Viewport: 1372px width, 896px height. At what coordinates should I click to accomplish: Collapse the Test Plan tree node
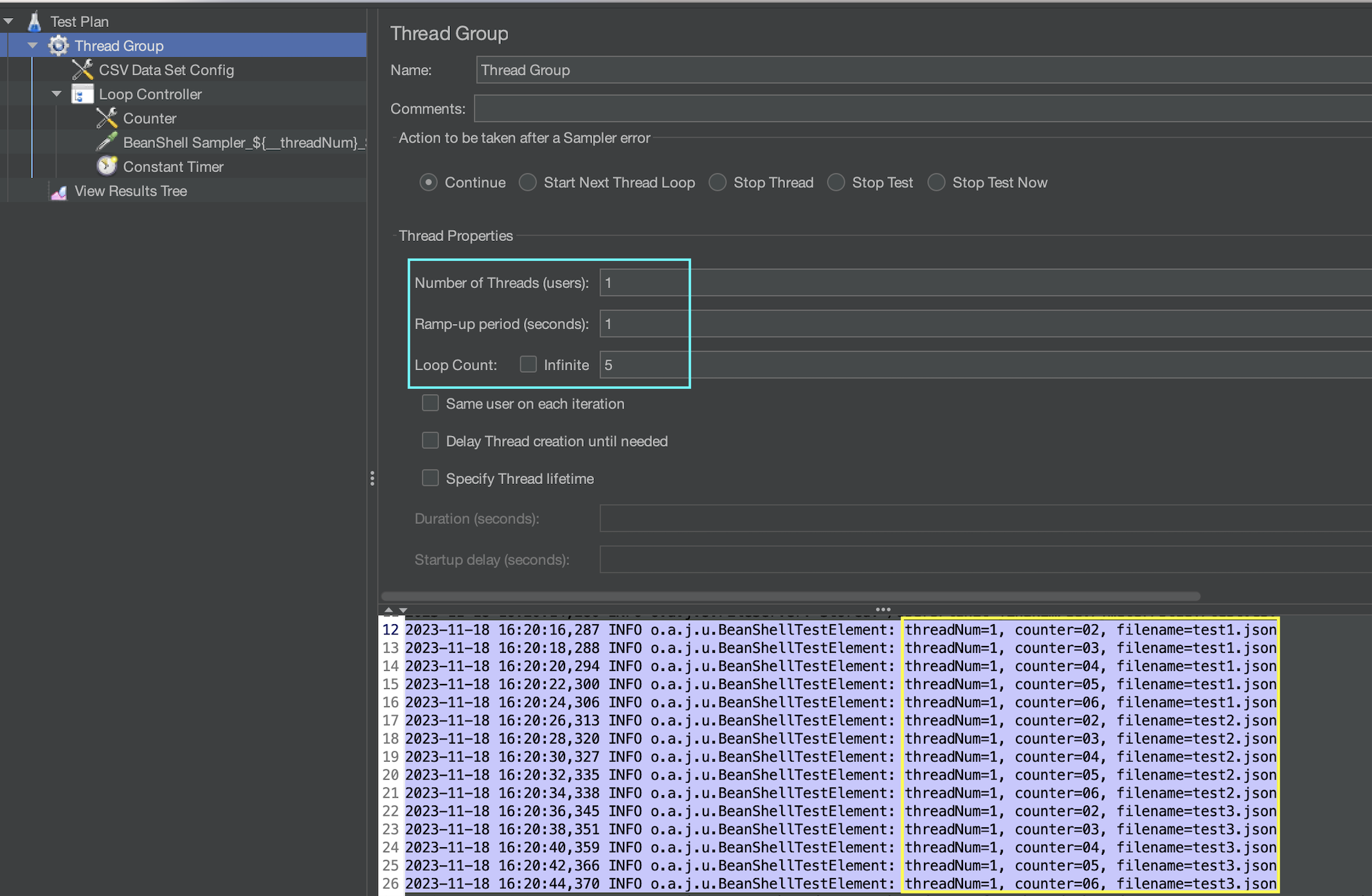pos(9,21)
